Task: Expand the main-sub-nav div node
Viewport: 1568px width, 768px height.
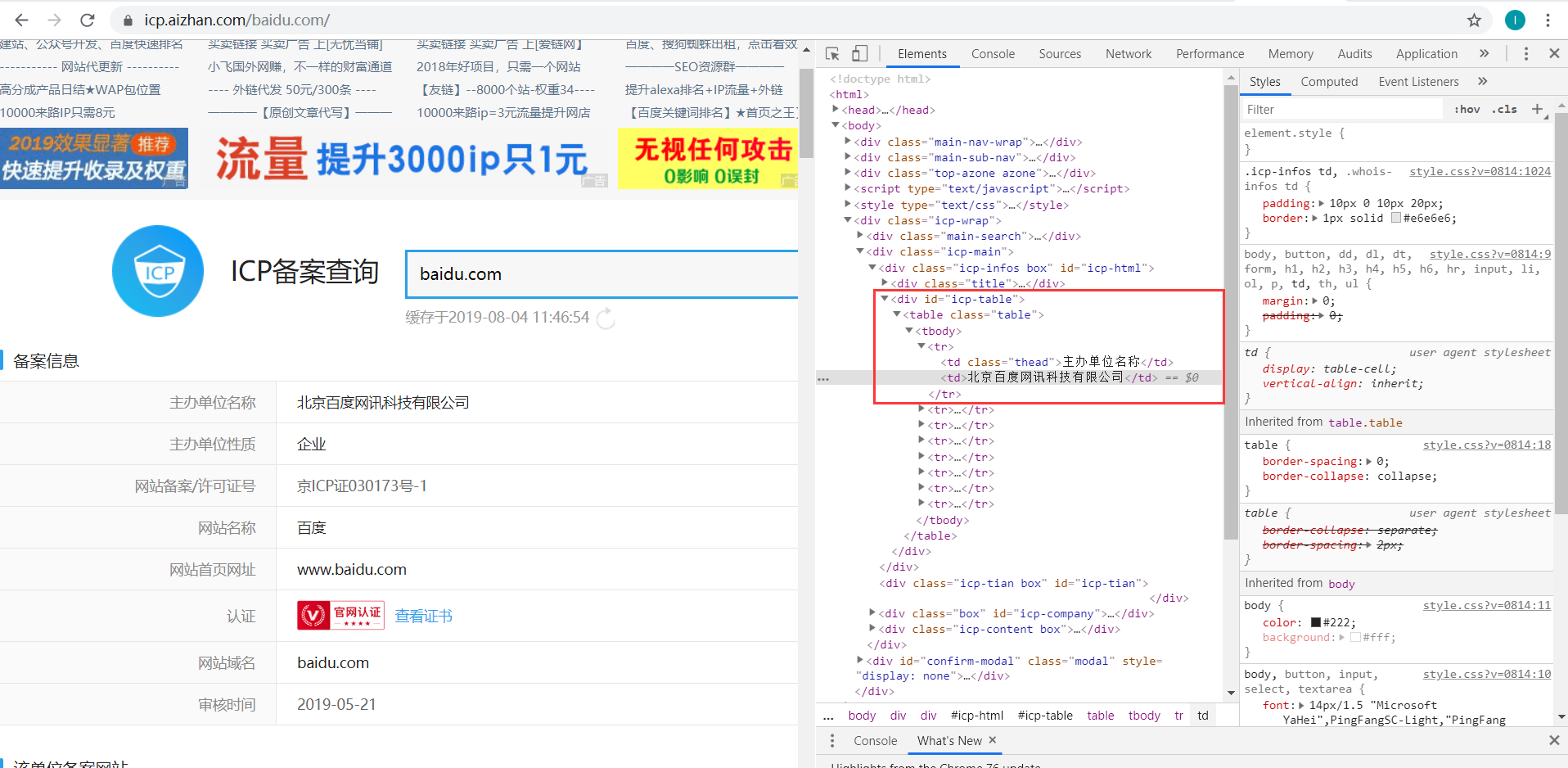Action: click(848, 157)
